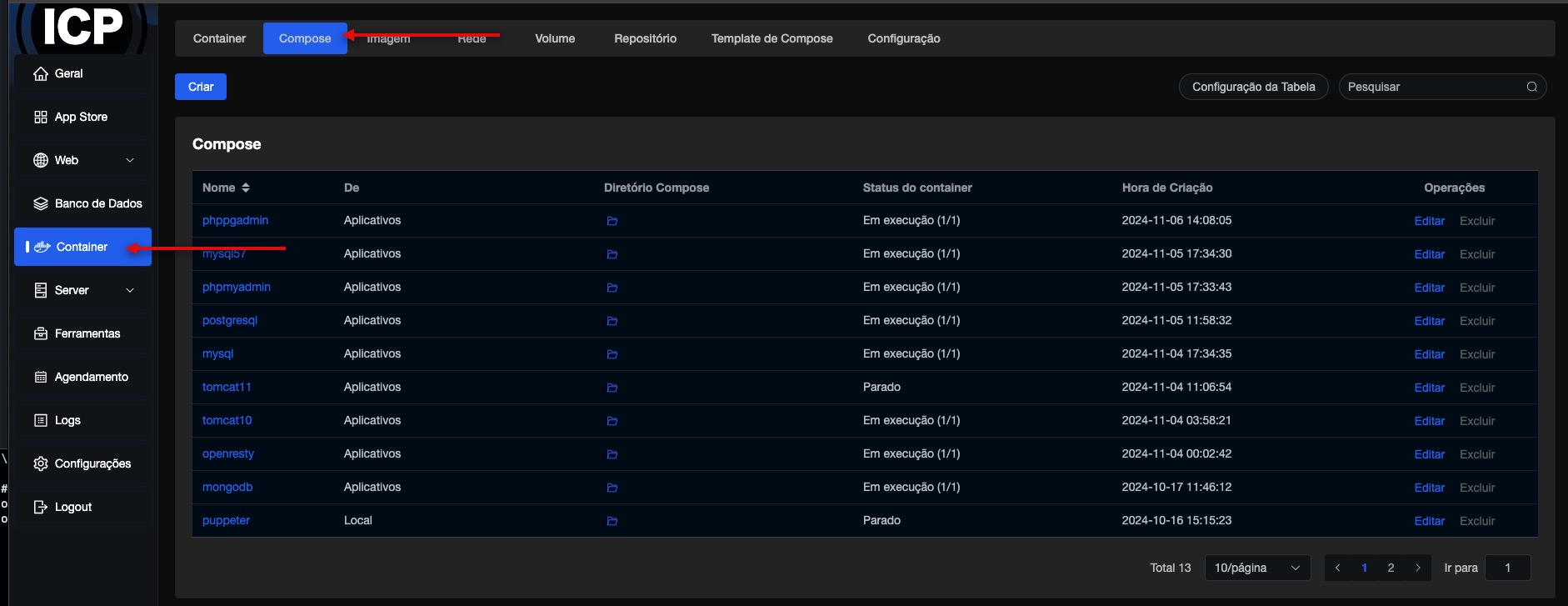Image resolution: width=1568 pixels, height=606 pixels.
Task: Open compose directory folder for phppgadmin
Action: point(612,221)
